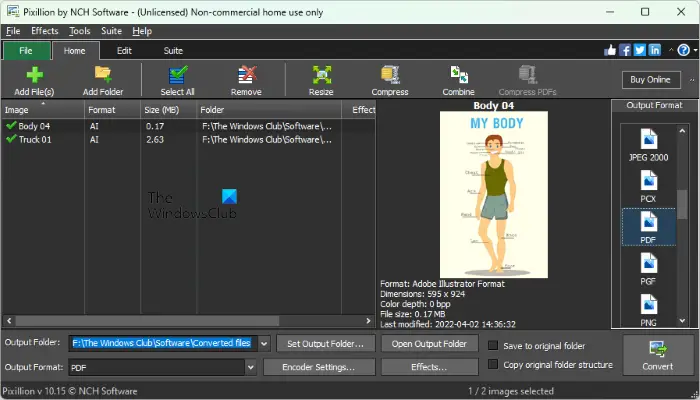Image resolution: width=700 pixels, height=400 pixels.
Task: Click the 0.17 size value in list
Action: pyautogui.click(x=155, y=126)
